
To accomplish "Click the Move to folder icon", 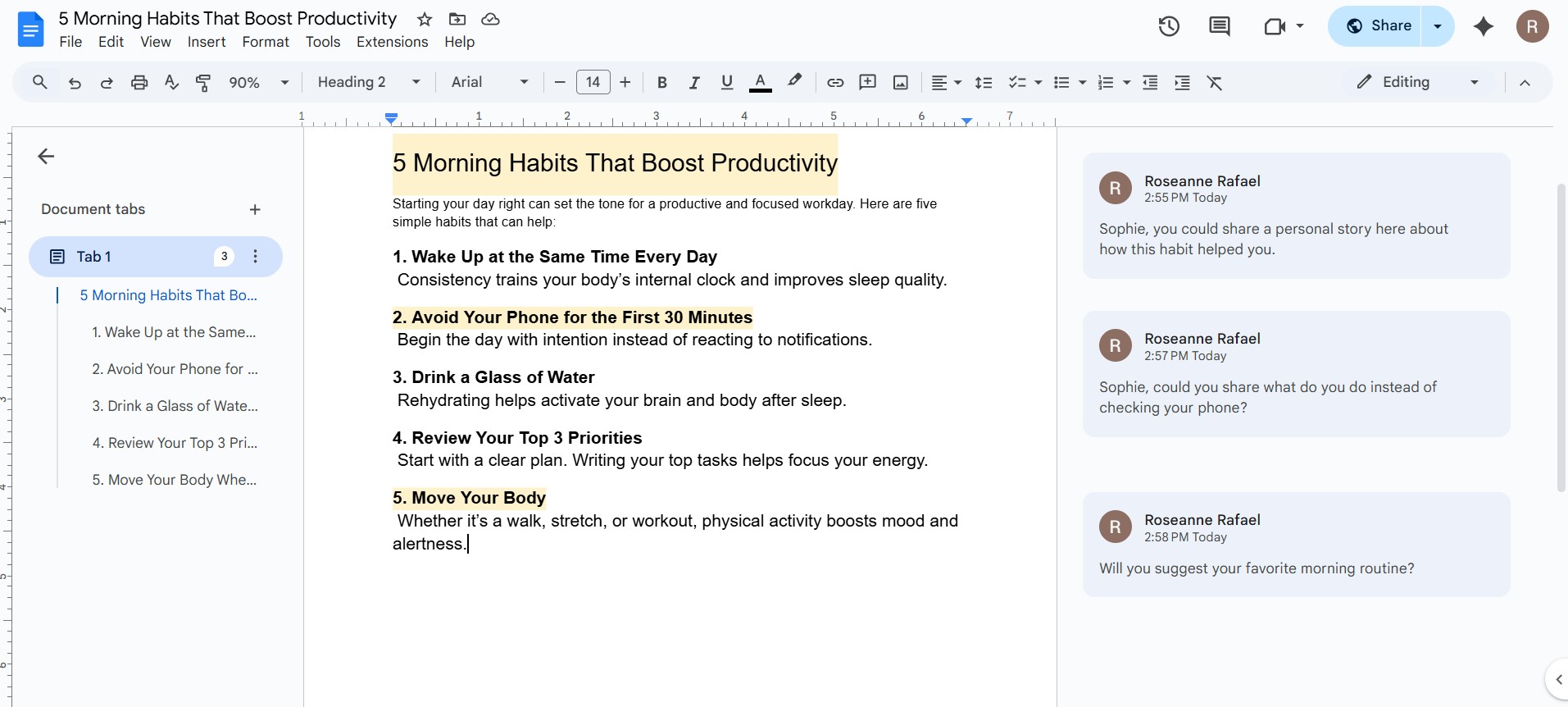I will (457, 19).
